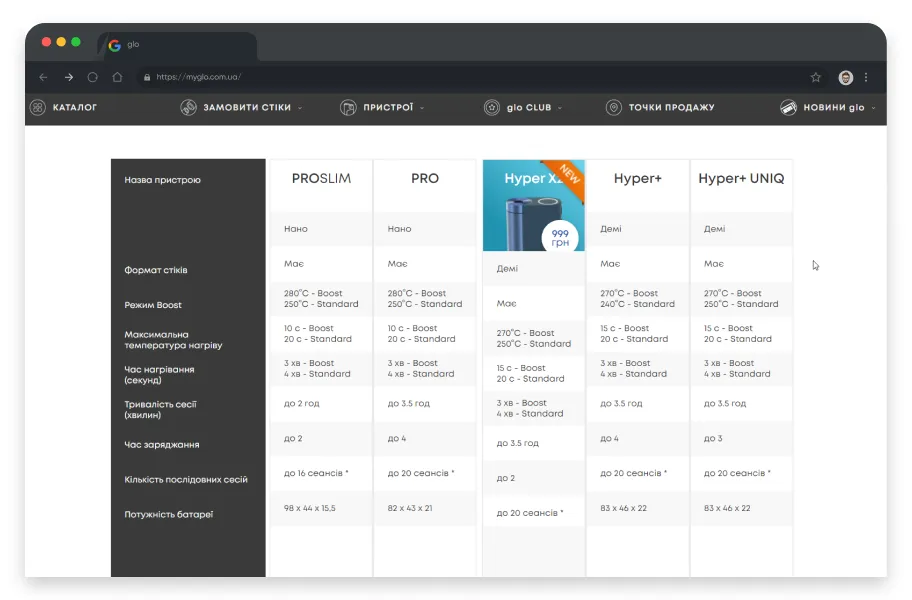Open the ПРИСТРОЇ menu item
Viewport: 912px width, 600px height.
tap(388, 108)
